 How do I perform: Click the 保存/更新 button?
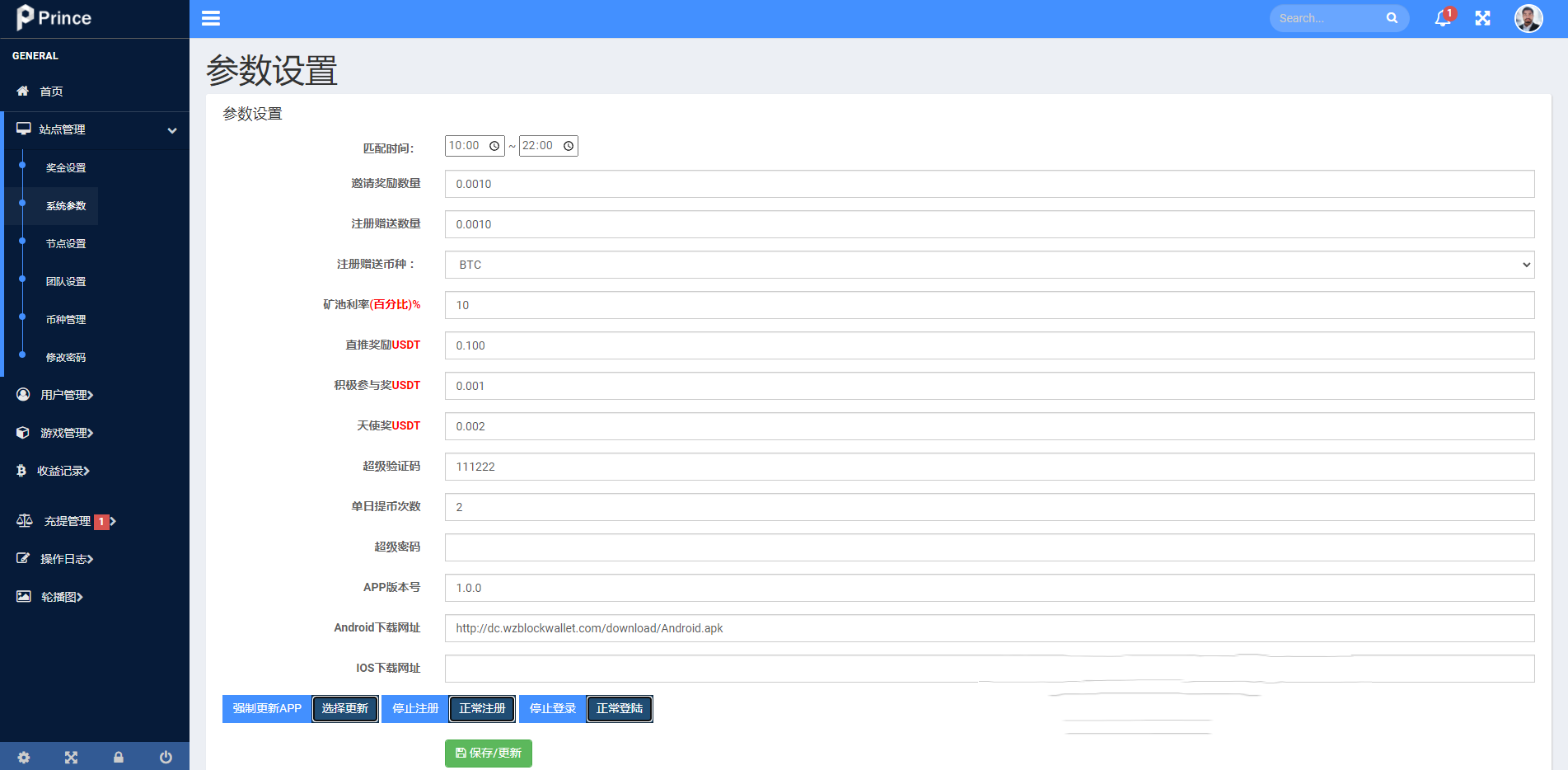coord(489,754)
